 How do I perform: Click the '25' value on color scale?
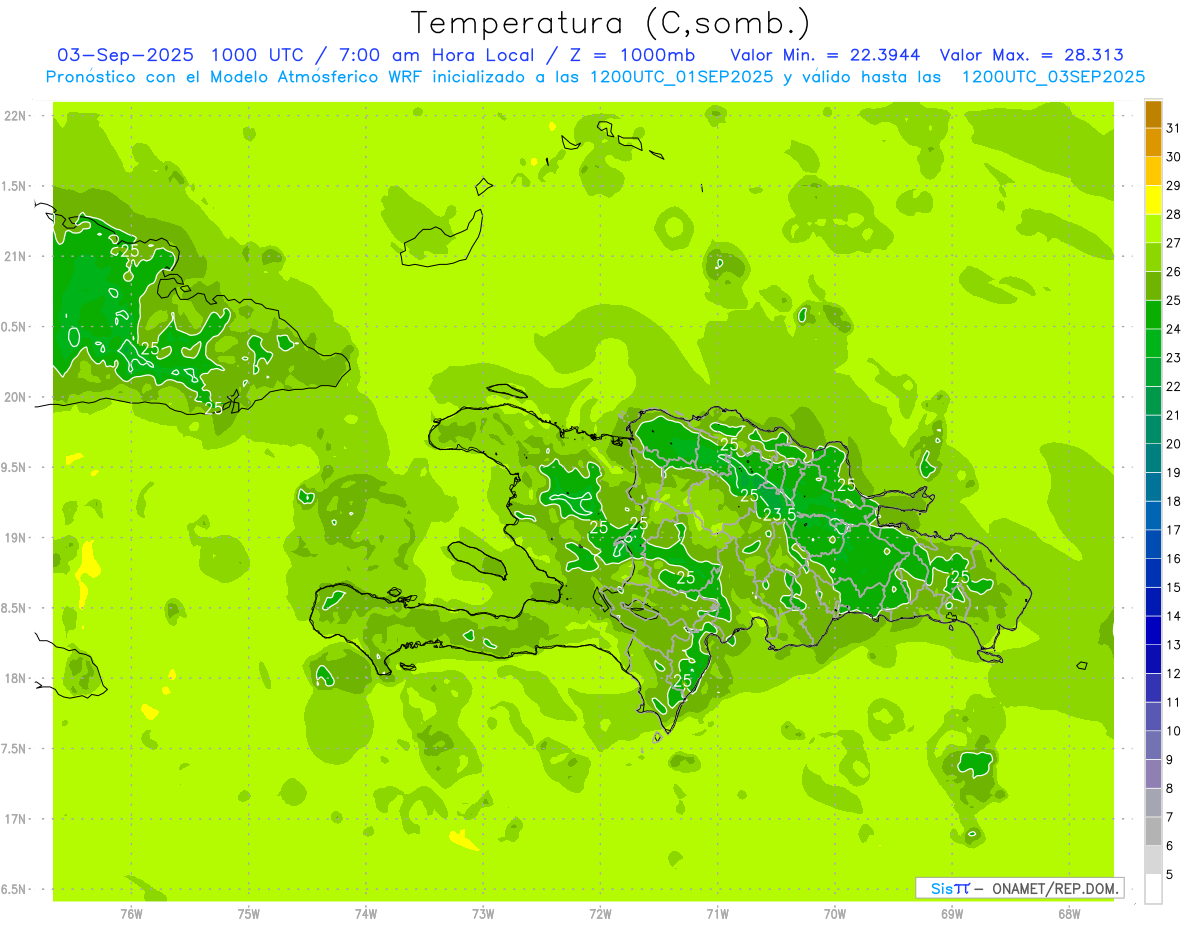1174,300
